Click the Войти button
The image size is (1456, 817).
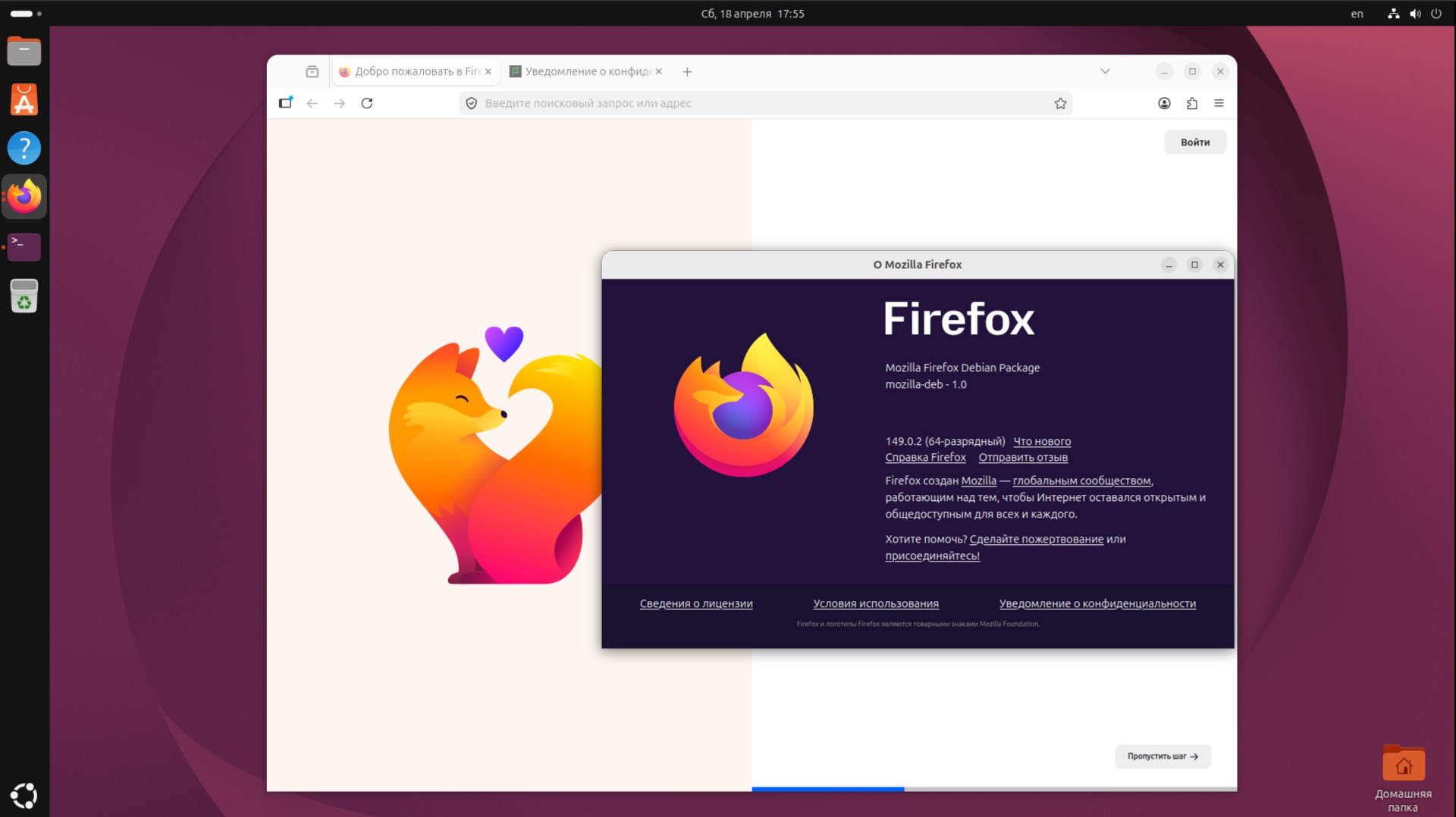(1195, 142)
